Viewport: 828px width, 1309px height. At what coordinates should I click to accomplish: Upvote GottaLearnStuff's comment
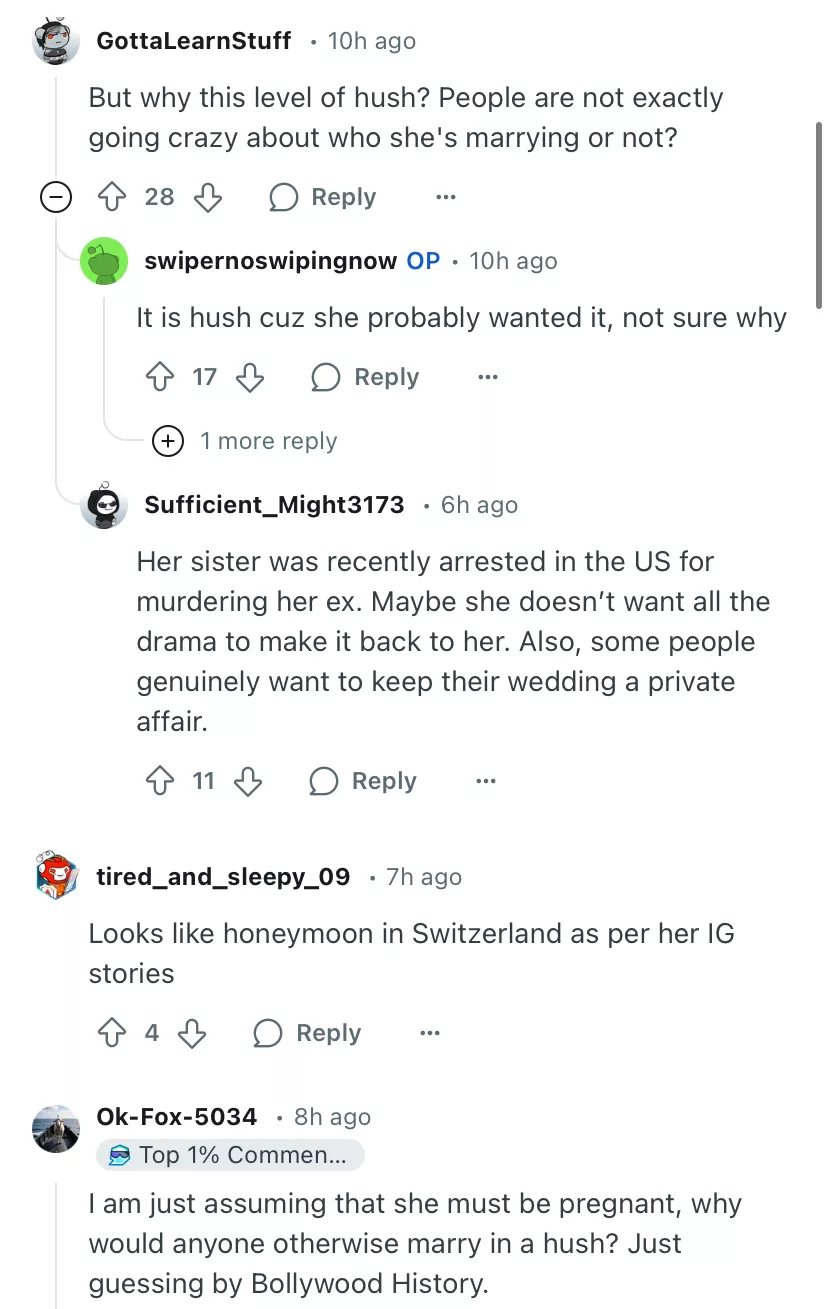click(109, 197)
